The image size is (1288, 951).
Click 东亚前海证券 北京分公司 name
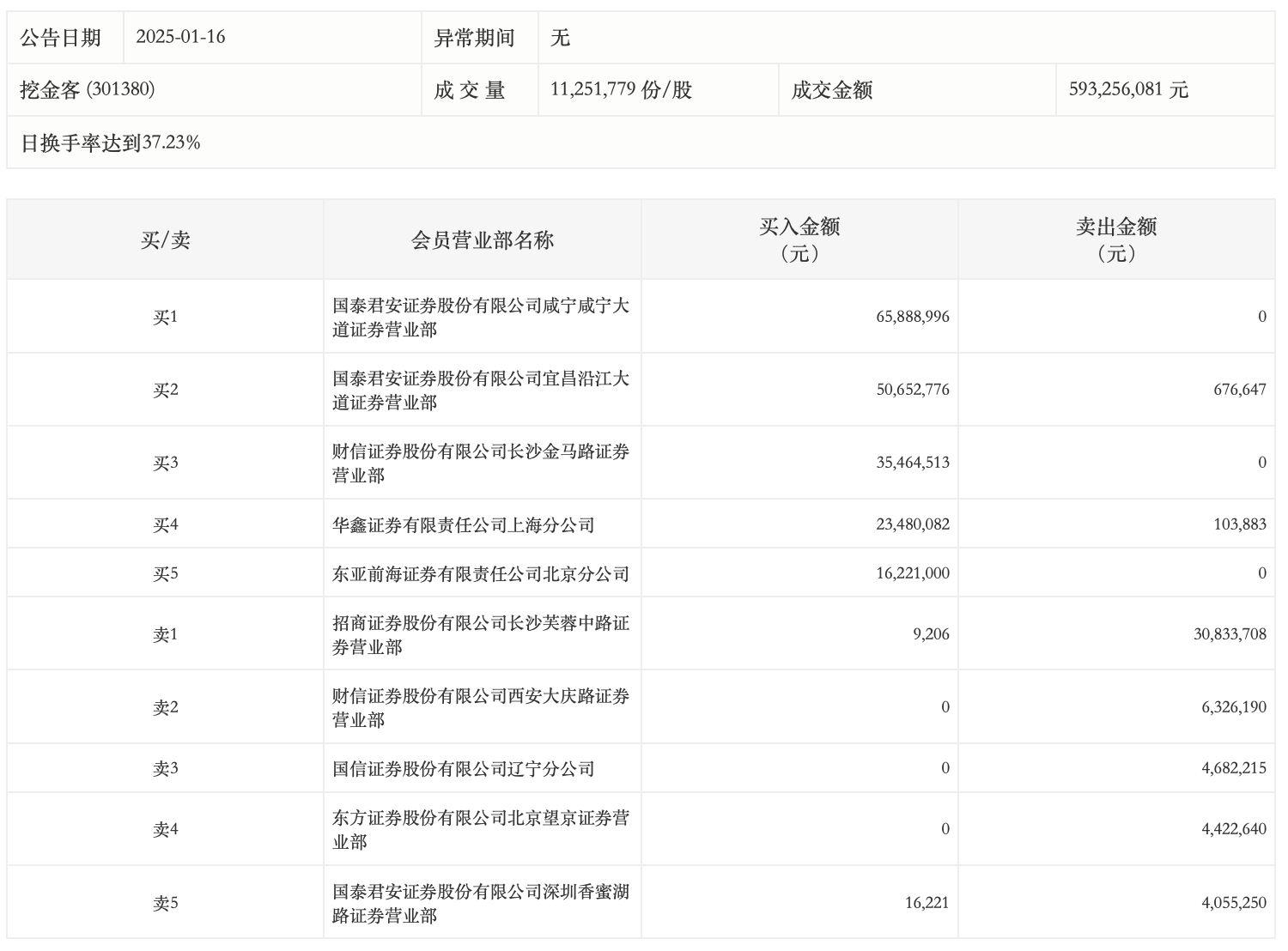481,574
